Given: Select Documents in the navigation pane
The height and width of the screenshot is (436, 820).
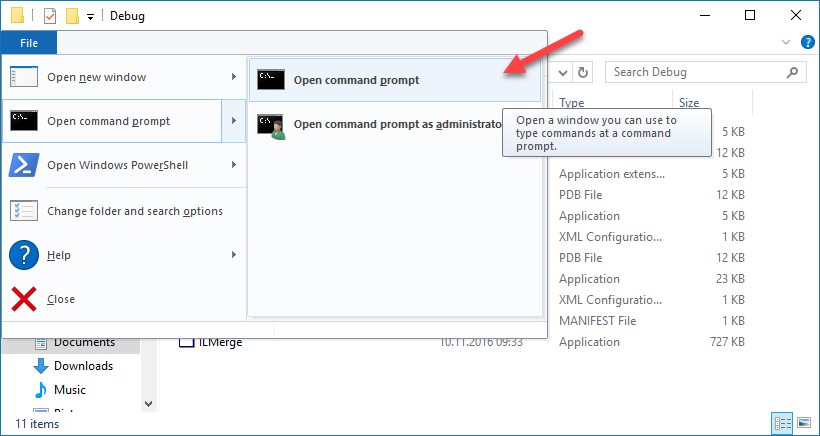Looking at the screenshot, I should 84,342.
